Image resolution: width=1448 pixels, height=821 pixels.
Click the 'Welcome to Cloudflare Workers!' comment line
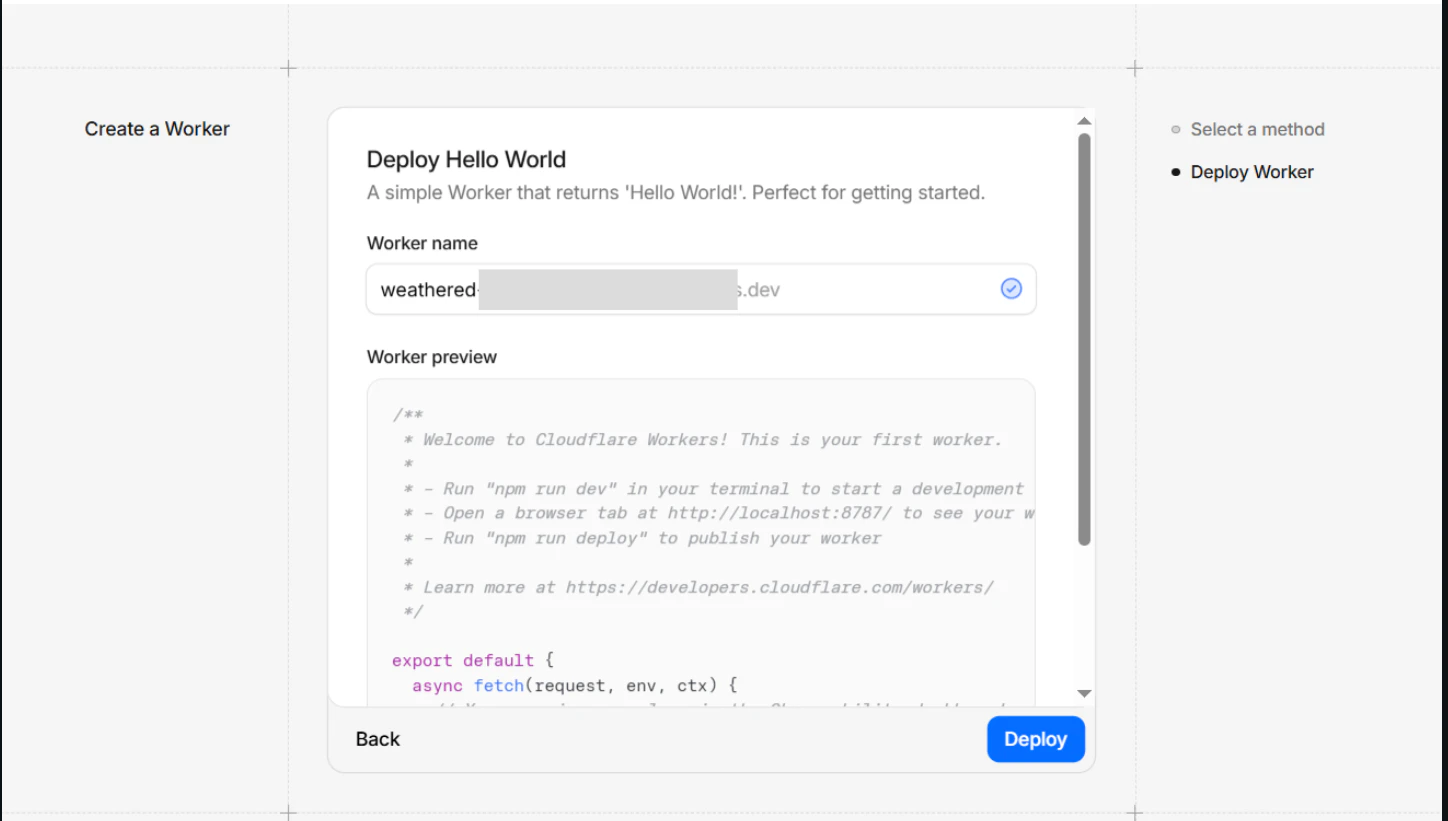[702, 440]
